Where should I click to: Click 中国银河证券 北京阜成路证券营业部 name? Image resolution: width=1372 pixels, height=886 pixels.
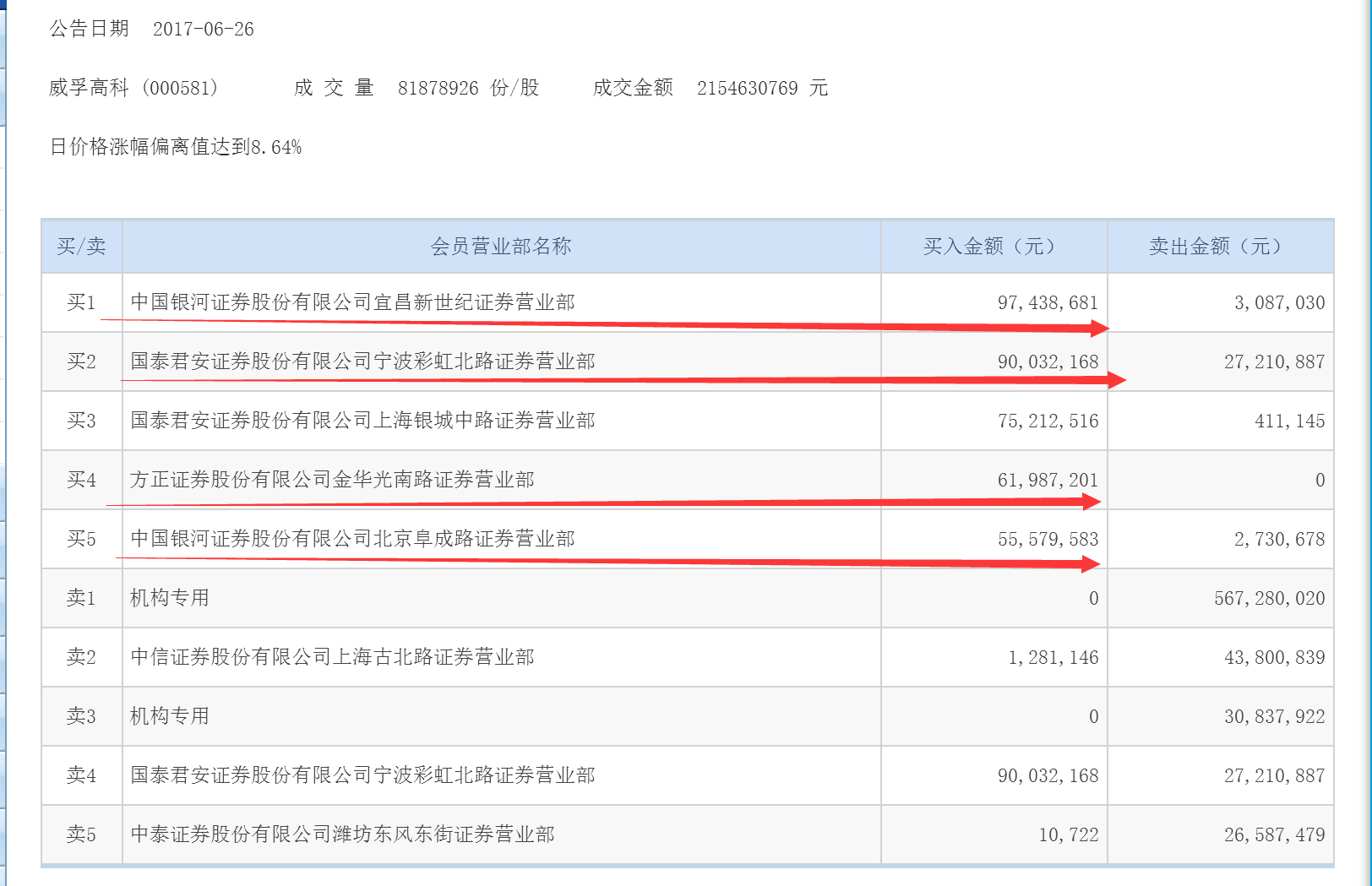click(x=353, y=539)
